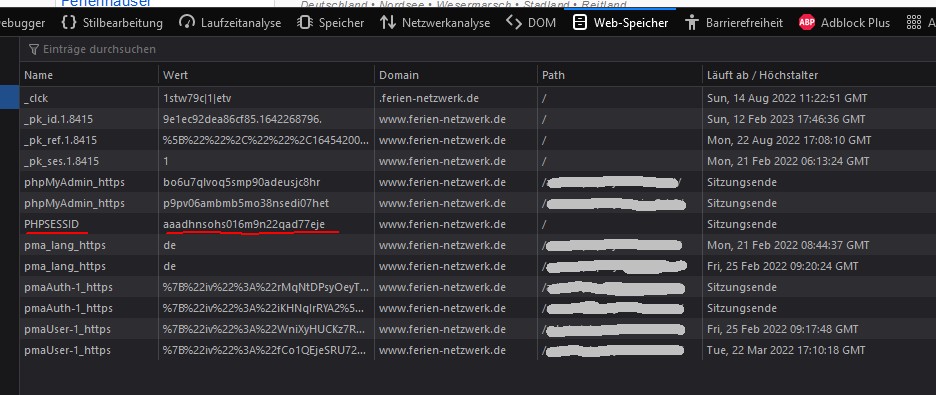
Task: Click value p9pv06ambmb5mo38nsedi07het
Action: (246, 203)
